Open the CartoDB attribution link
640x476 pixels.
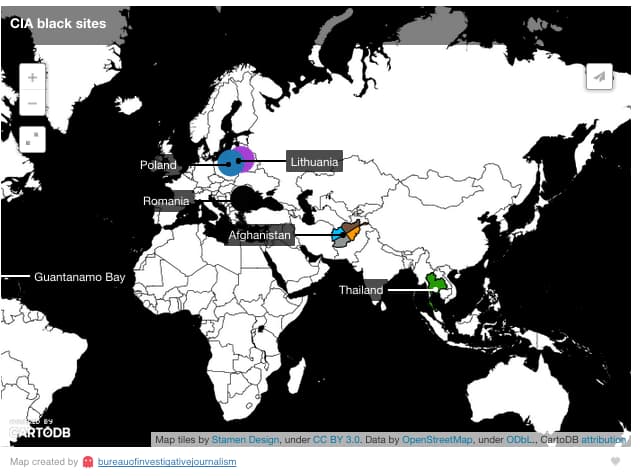[x=603, y=440]
